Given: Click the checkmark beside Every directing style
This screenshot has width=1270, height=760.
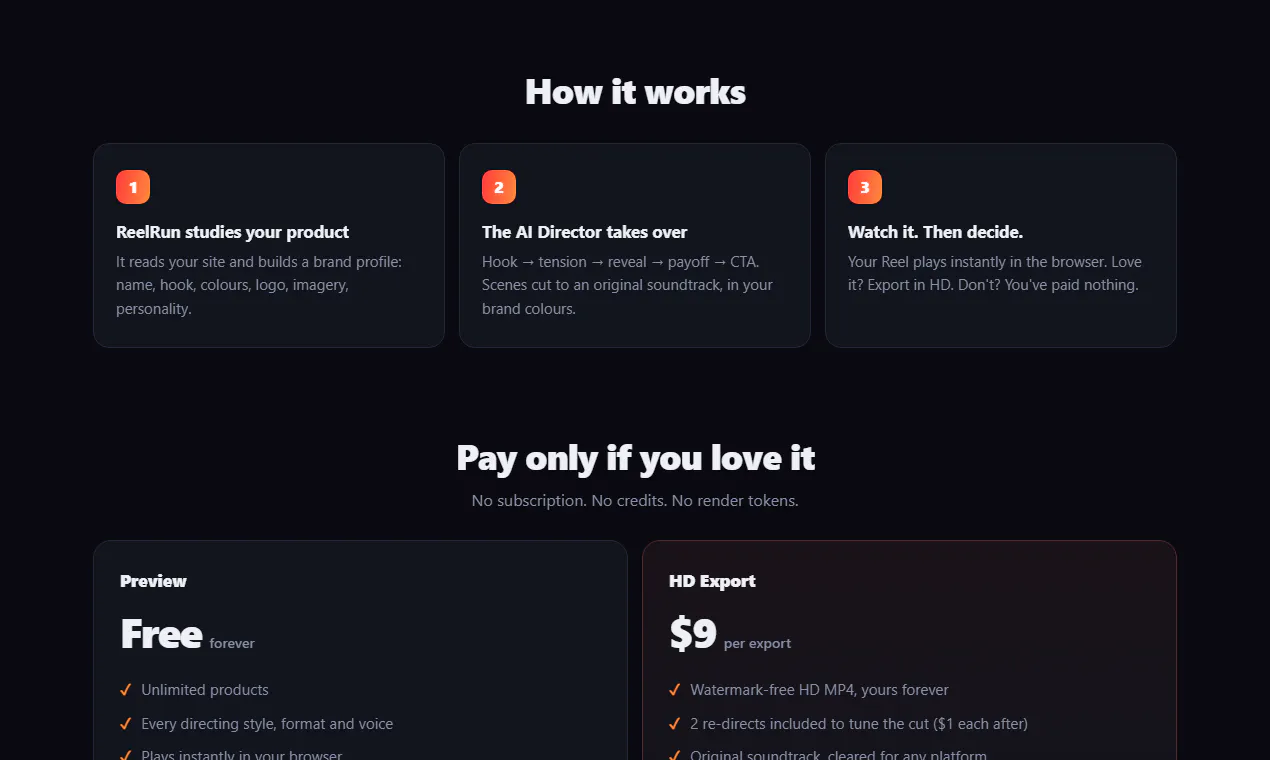Looking at the screenshot, I should 126,724.
